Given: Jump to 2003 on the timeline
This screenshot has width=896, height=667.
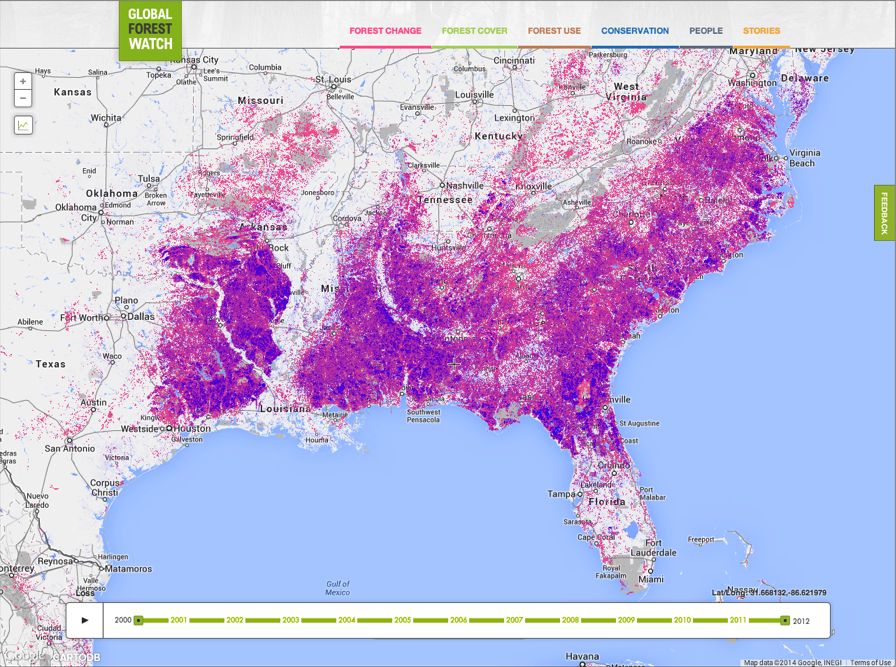Looking at the screenshot, I should [x=290, y=620].
